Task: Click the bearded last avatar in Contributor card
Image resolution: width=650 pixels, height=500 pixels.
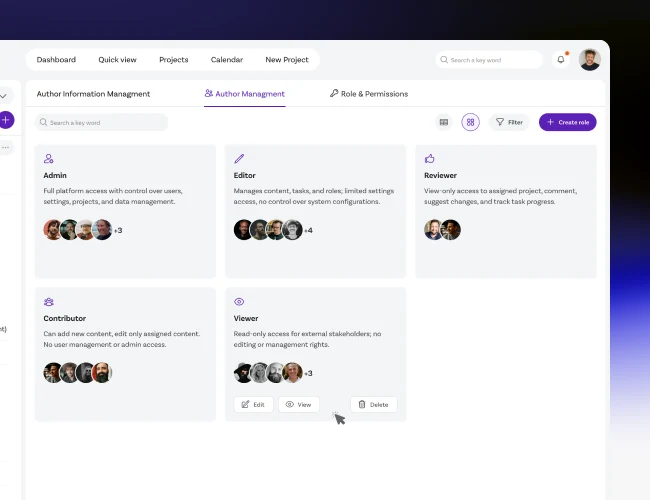Action: pos(102,373)
